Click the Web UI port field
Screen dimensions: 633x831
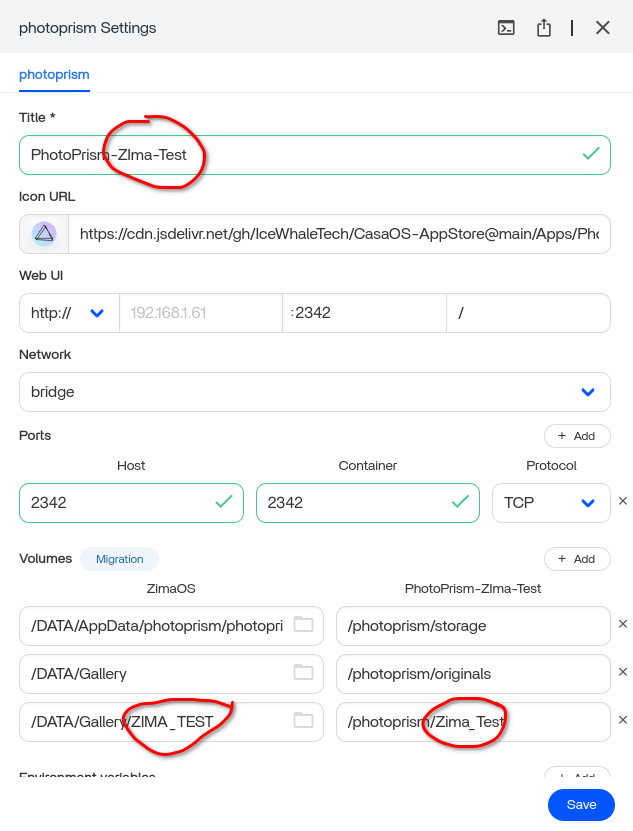click(x=364, y=313)
